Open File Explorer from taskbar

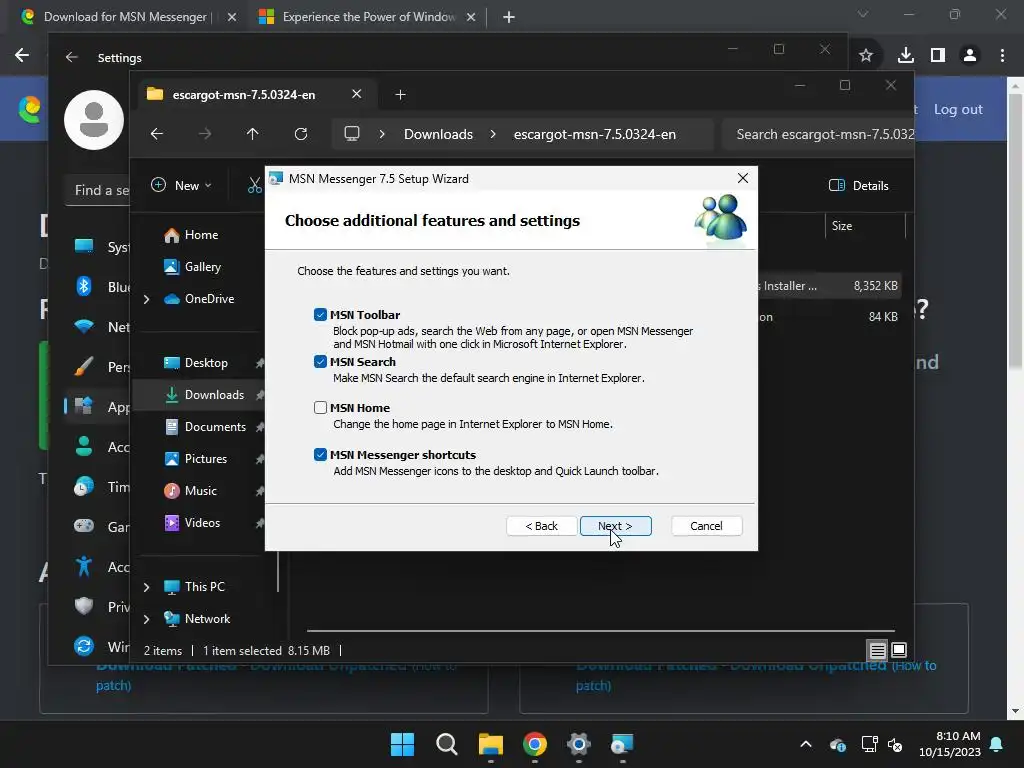click(490, 744)
